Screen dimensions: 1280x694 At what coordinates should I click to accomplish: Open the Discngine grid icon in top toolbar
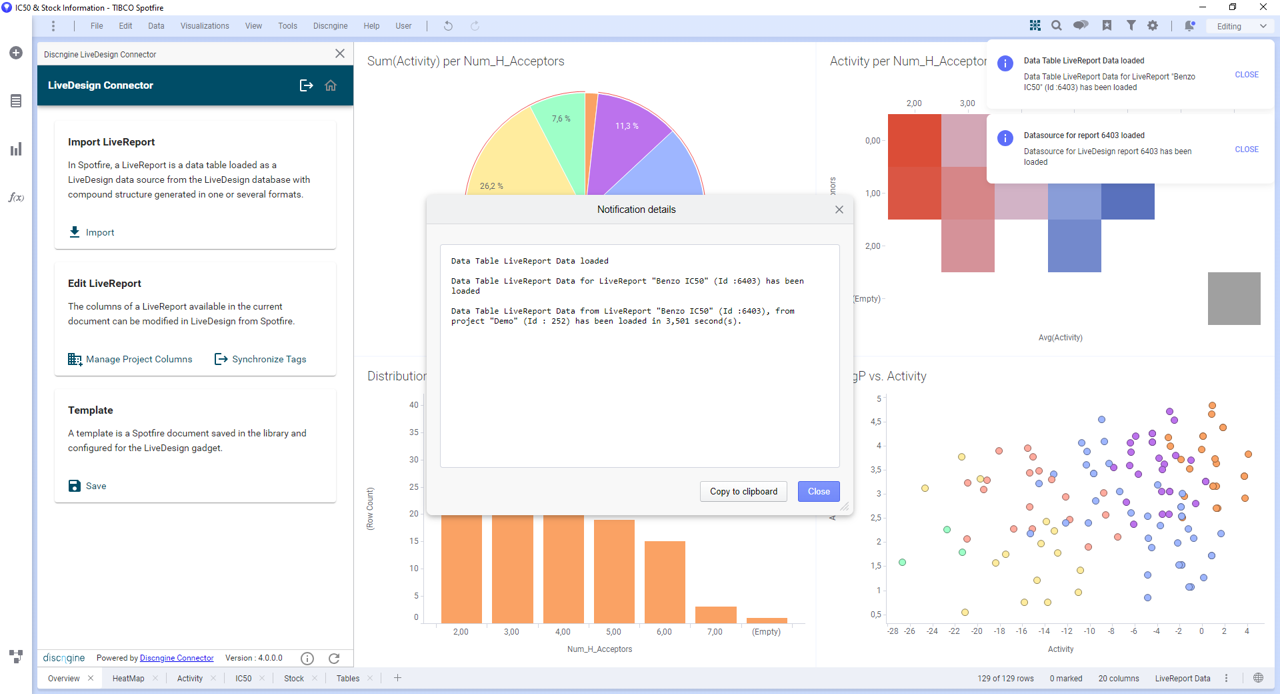click(1035, 26)
